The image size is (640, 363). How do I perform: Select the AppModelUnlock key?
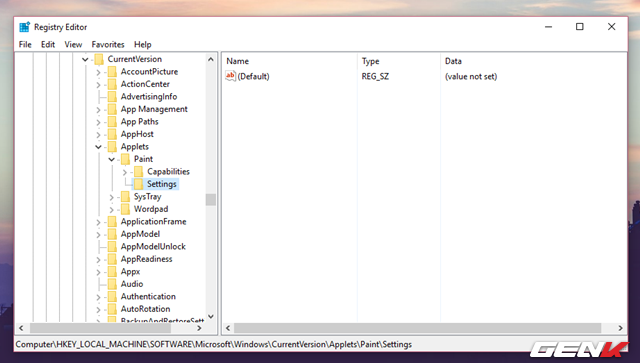coord(153,247)
